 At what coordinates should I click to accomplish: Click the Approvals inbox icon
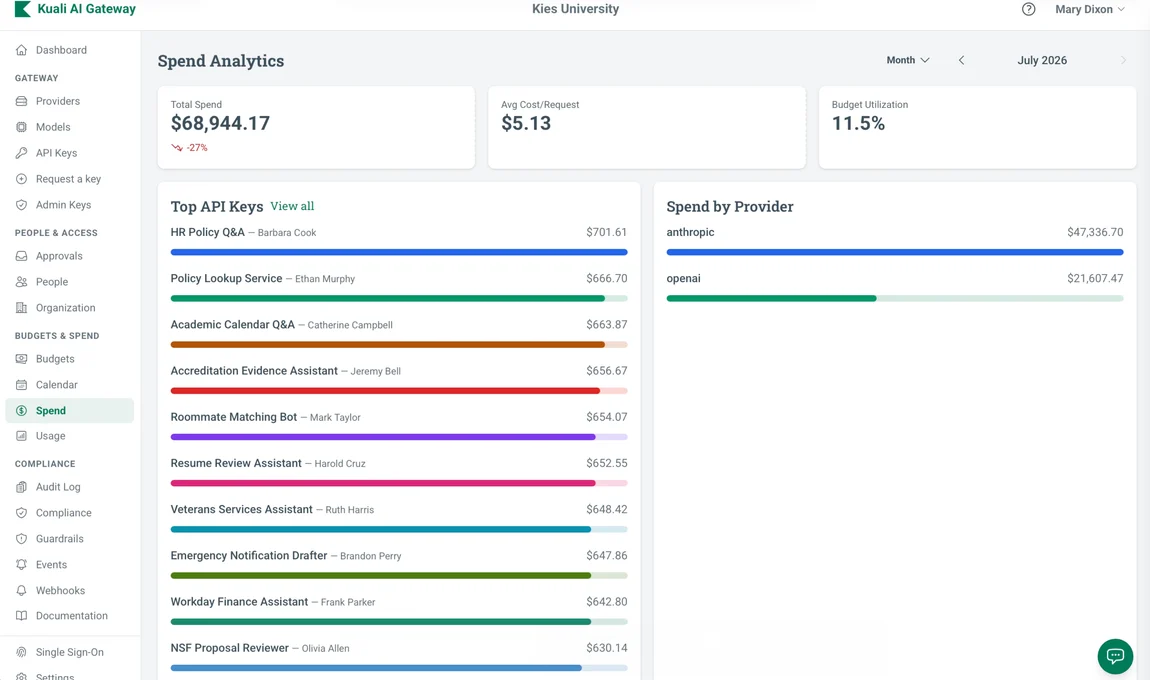click(x=21, y=256)
